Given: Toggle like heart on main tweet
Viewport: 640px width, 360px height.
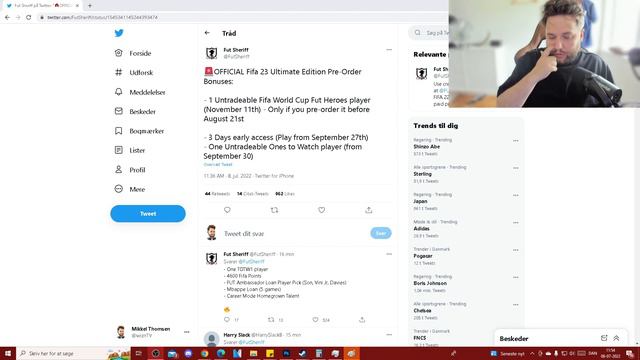Looking at the screenshot, I should [x=322, y=210].
